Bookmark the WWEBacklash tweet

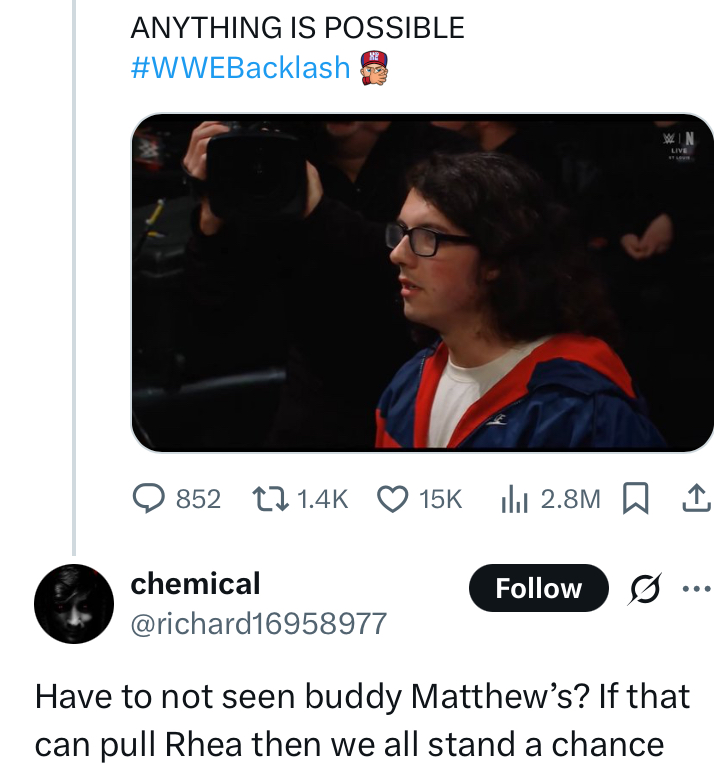pyautogui.click(x=634, y=498)
